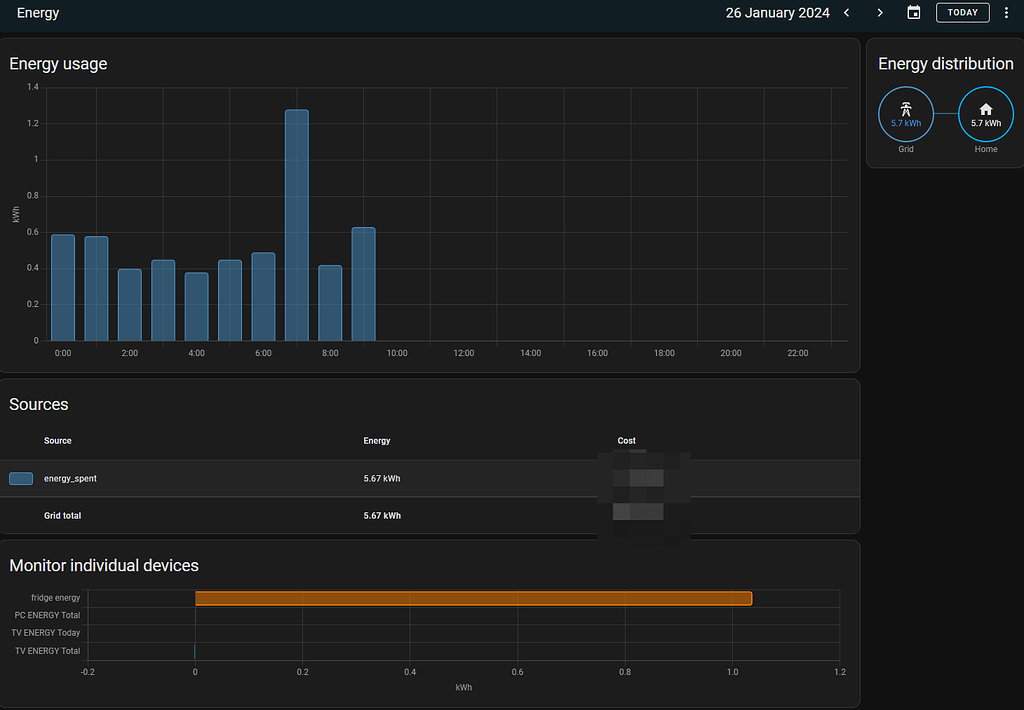Click the 4:00 energy usage bar
1024x710 pixels.
point(197,307)
